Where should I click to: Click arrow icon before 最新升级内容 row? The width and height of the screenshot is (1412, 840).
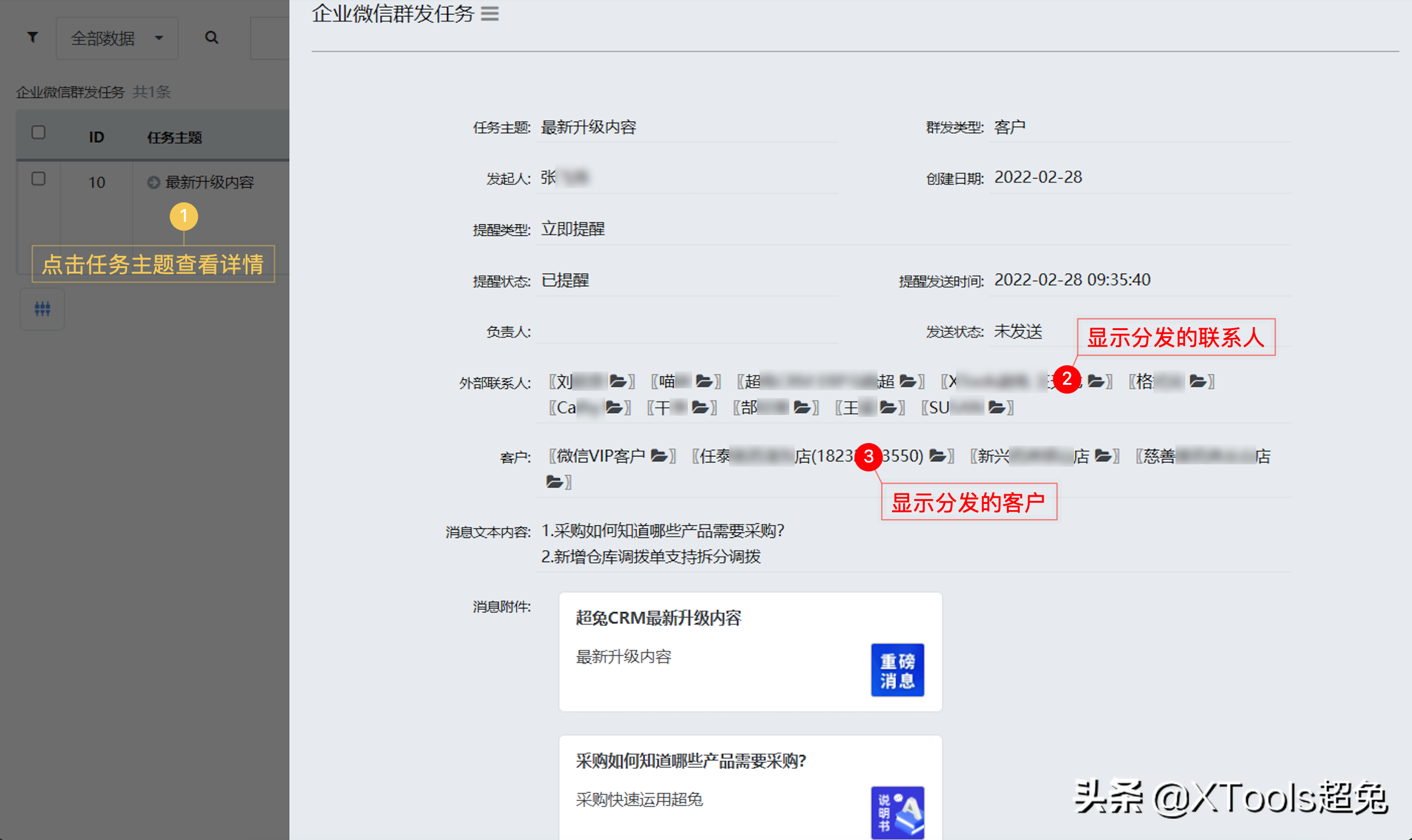click(x=153, y=182)
